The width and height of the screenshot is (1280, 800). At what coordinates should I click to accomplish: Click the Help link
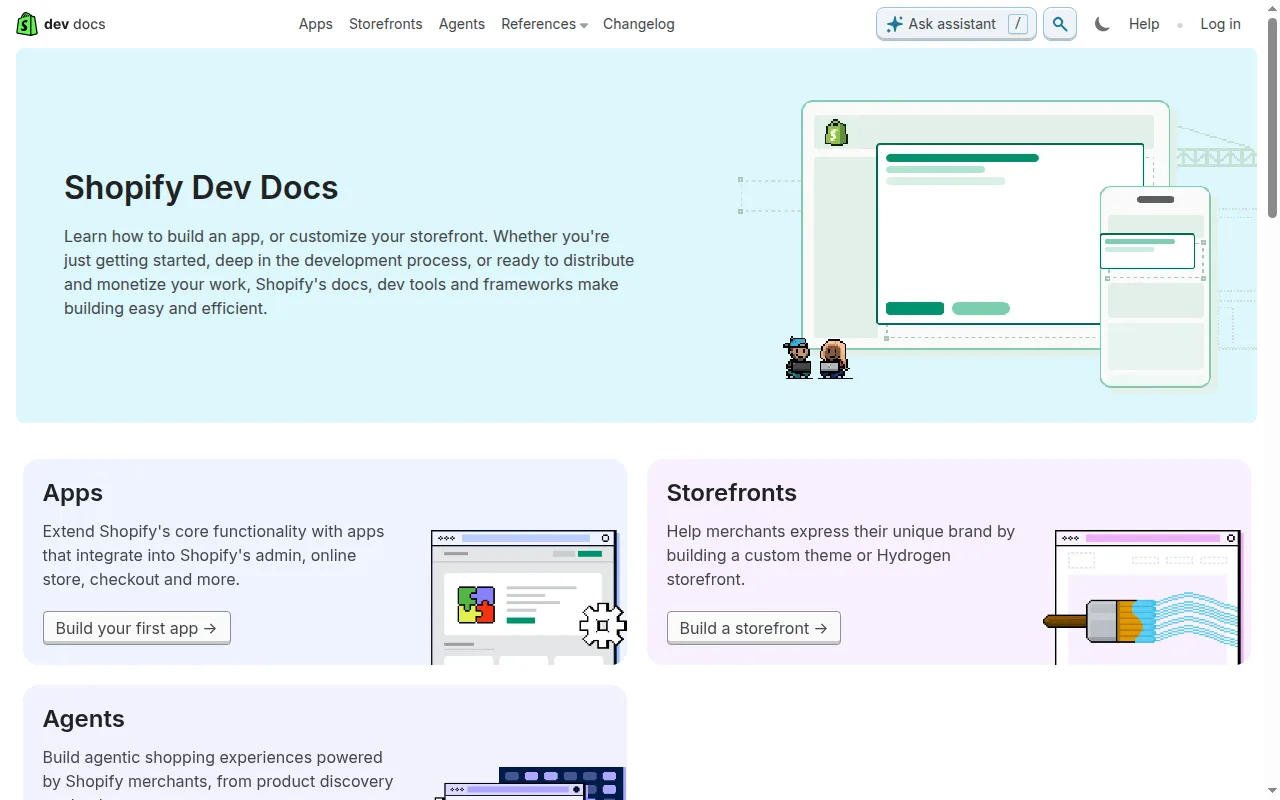tap(1144, 24)
